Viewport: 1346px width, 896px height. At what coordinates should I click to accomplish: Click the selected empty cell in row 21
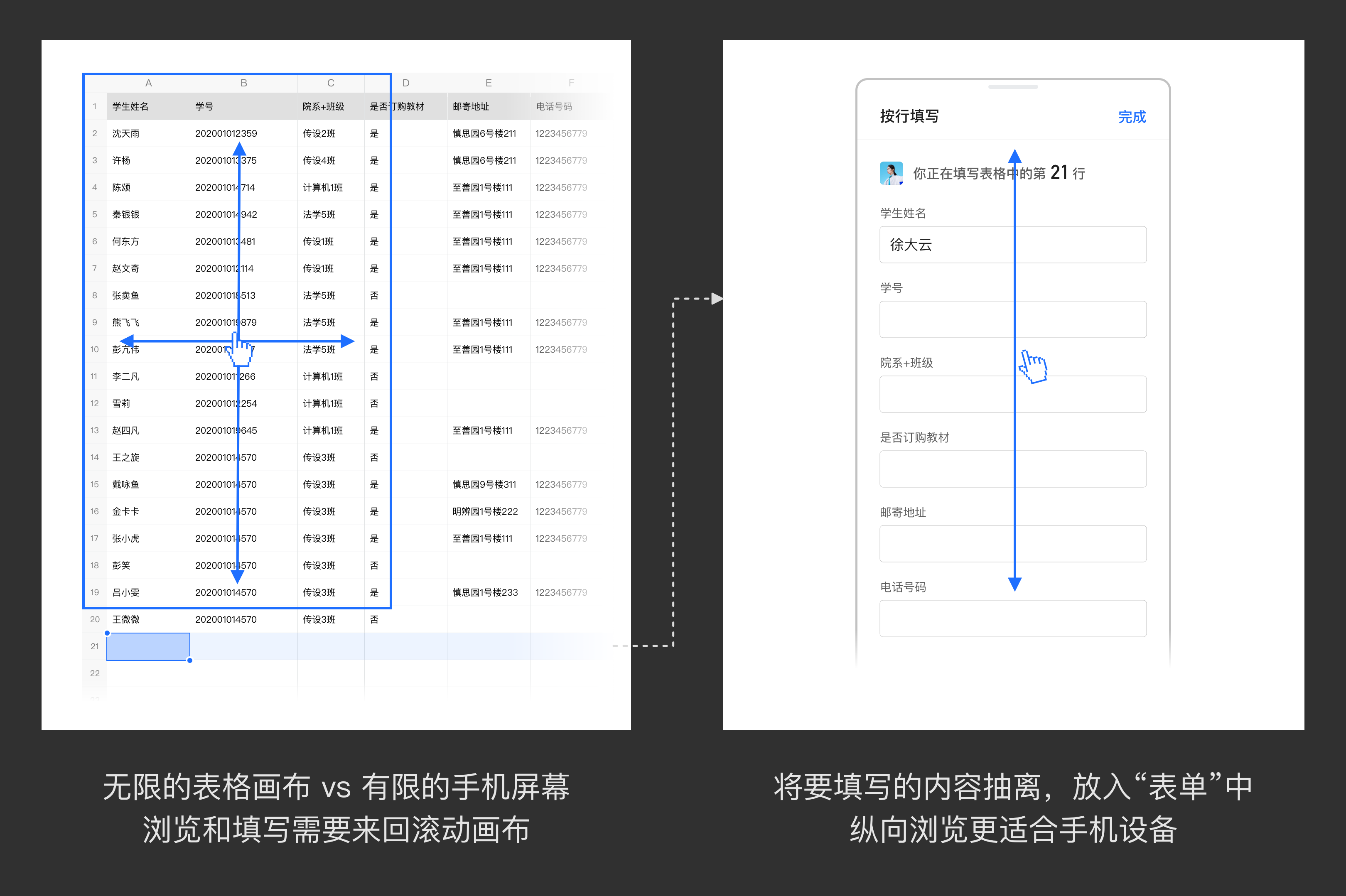[x=149, y=646]
